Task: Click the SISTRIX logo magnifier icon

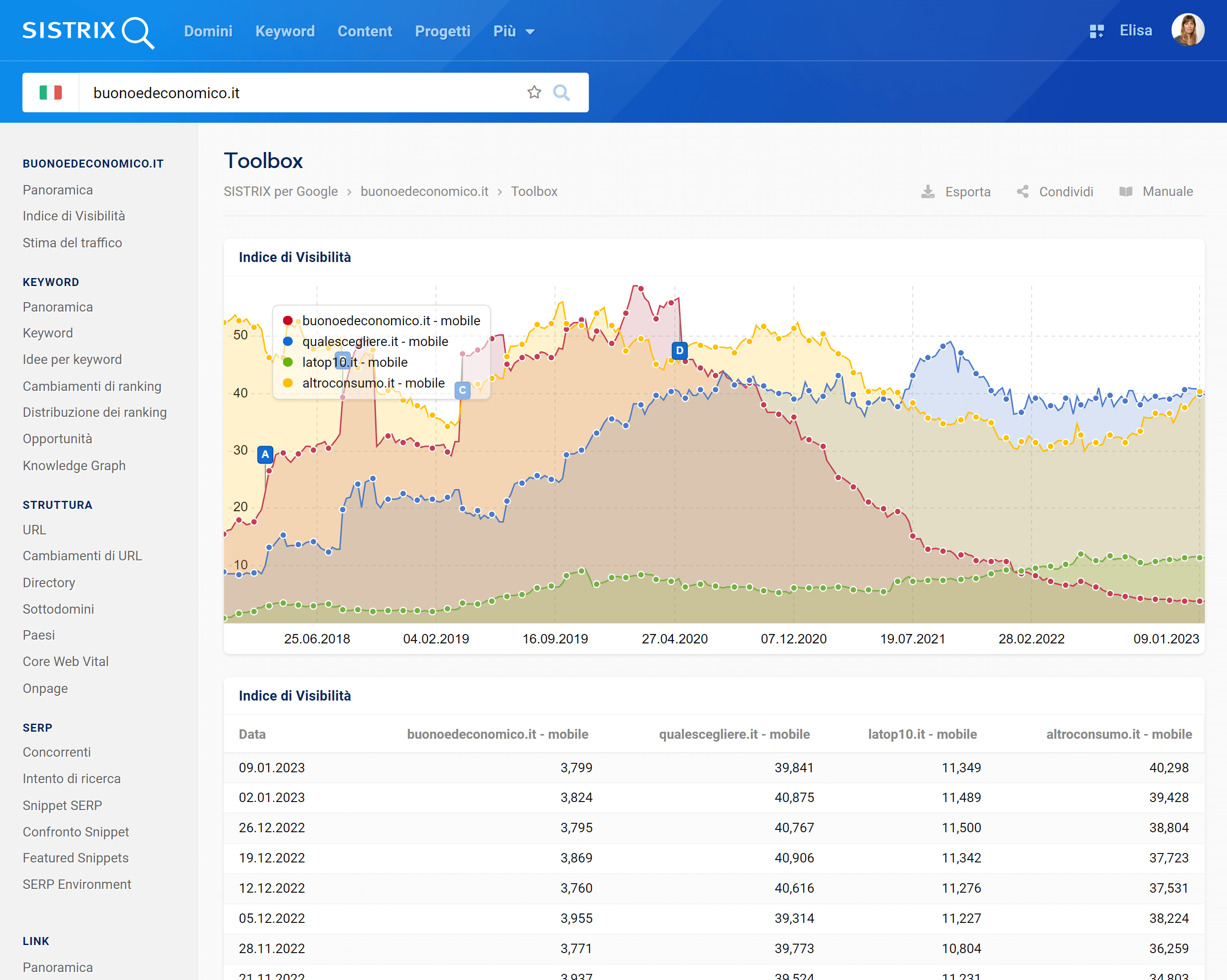Action: pyautogui.click(x=138, y=33)
